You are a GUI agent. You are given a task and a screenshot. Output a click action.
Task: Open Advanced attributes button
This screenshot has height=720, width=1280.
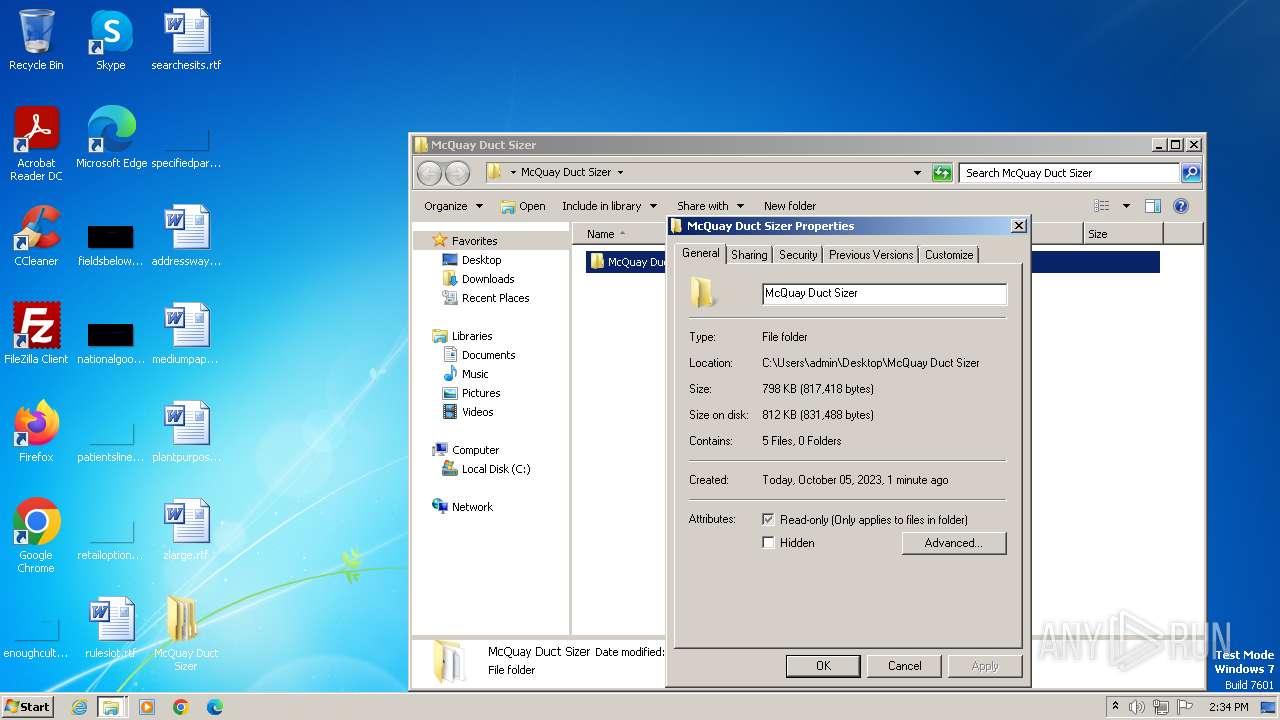coord(953,543)
